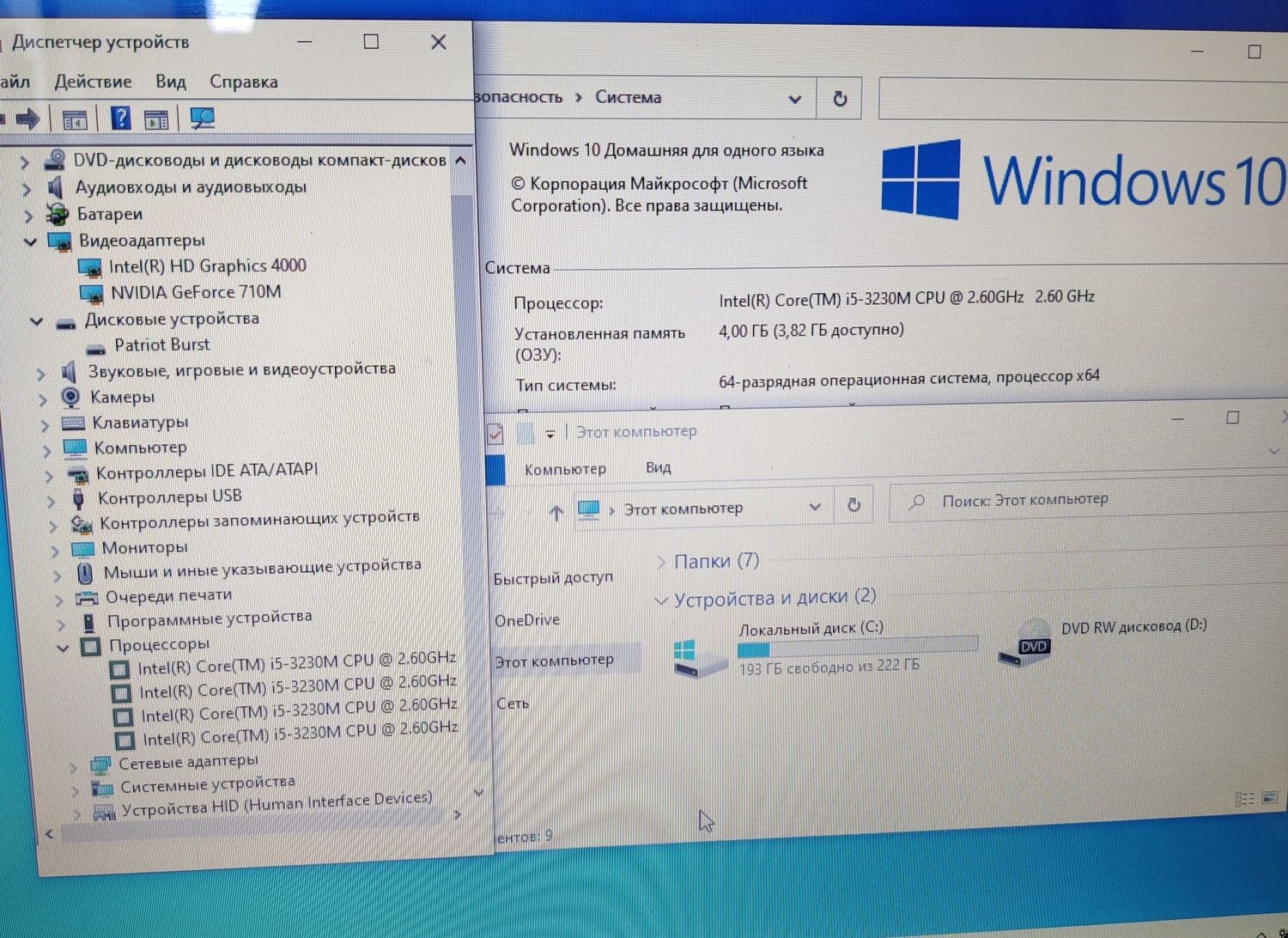The width and height of the screenshot is (1288, 938).
Task: Click the refresh icon in Explorer address bar
Action: [854, 505]
